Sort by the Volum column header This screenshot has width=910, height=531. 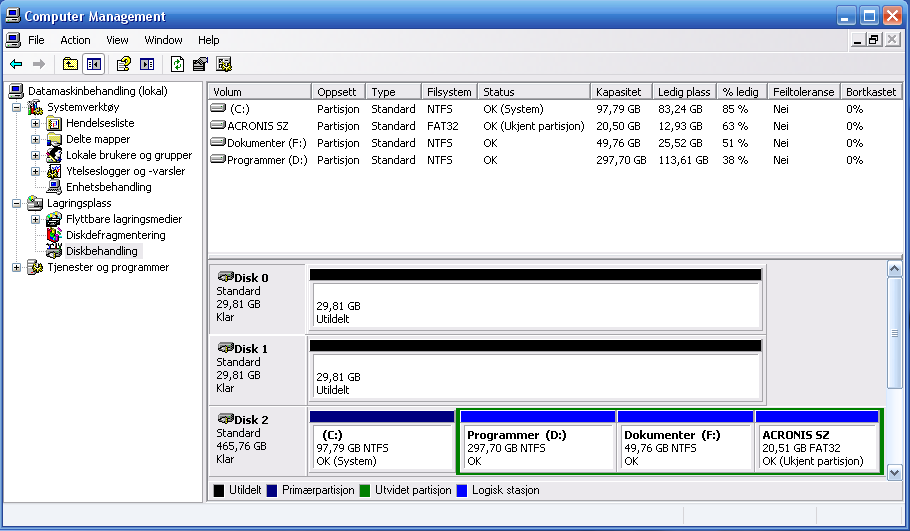point(259,92)
